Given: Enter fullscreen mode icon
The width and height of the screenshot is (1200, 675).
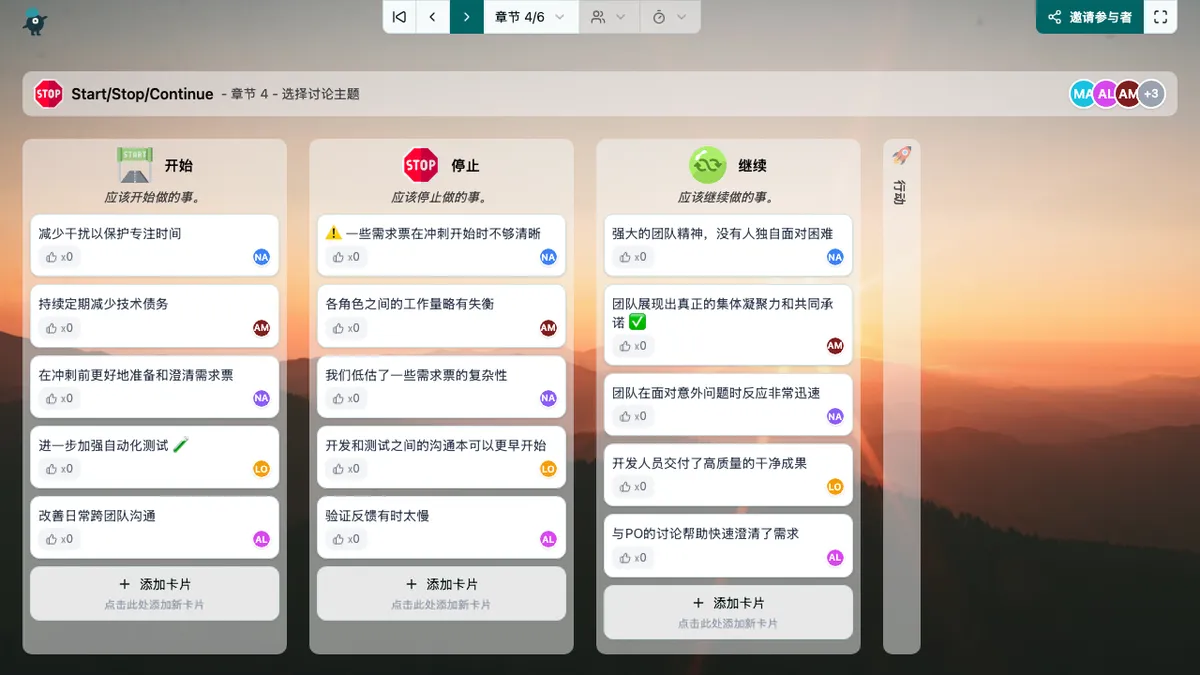Looking at the screenshot, I should 1160,17.
